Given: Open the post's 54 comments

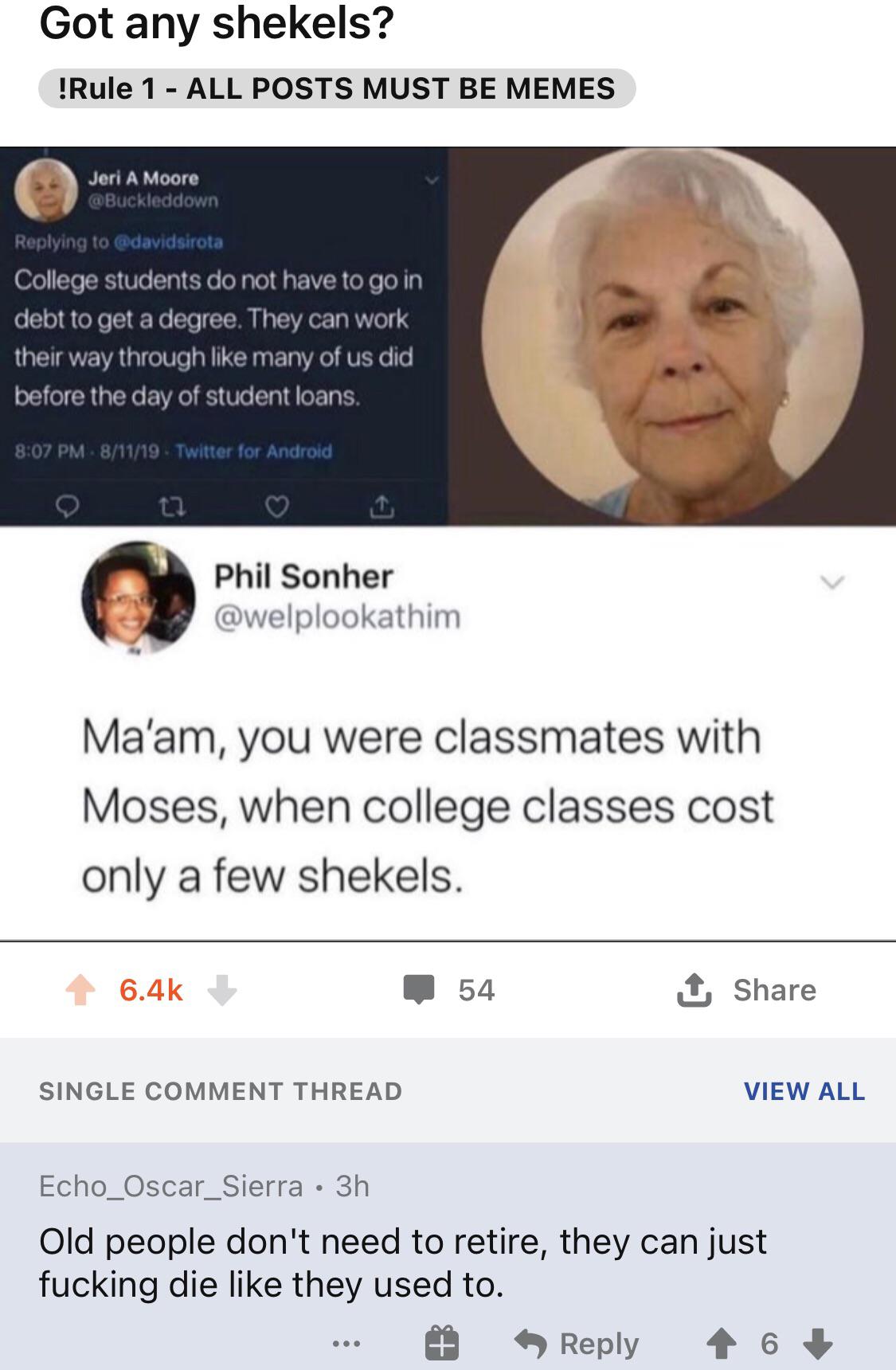Looking at the screenshot, I should (450, 990).
